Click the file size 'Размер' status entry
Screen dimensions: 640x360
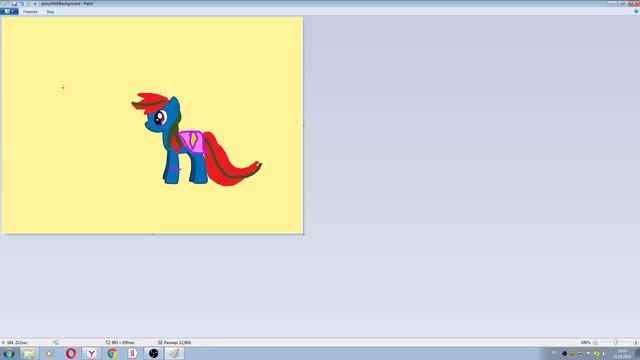(177, 342)
